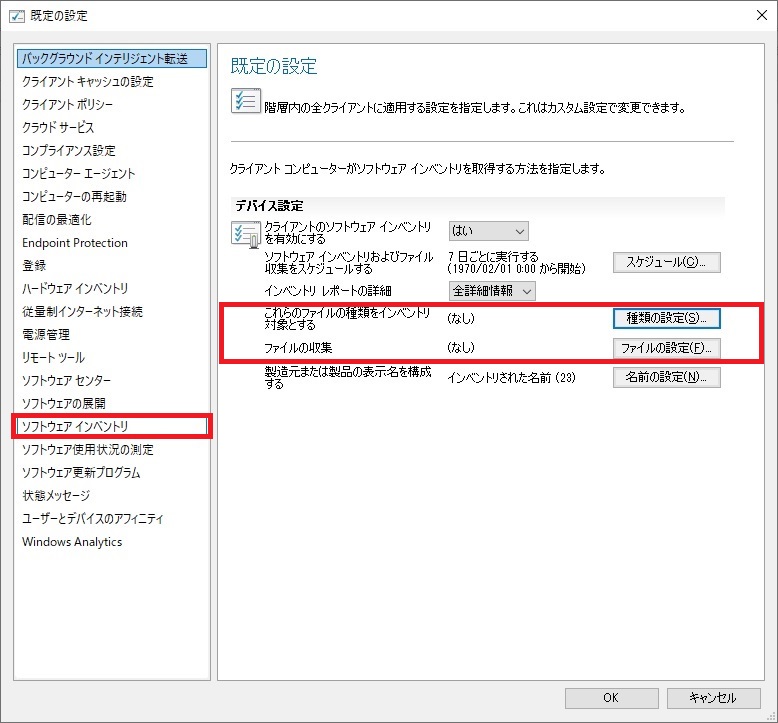Close the 既定の設定 dialog
The width and height of the screenshot is (778, 723).
coord(762,15)
